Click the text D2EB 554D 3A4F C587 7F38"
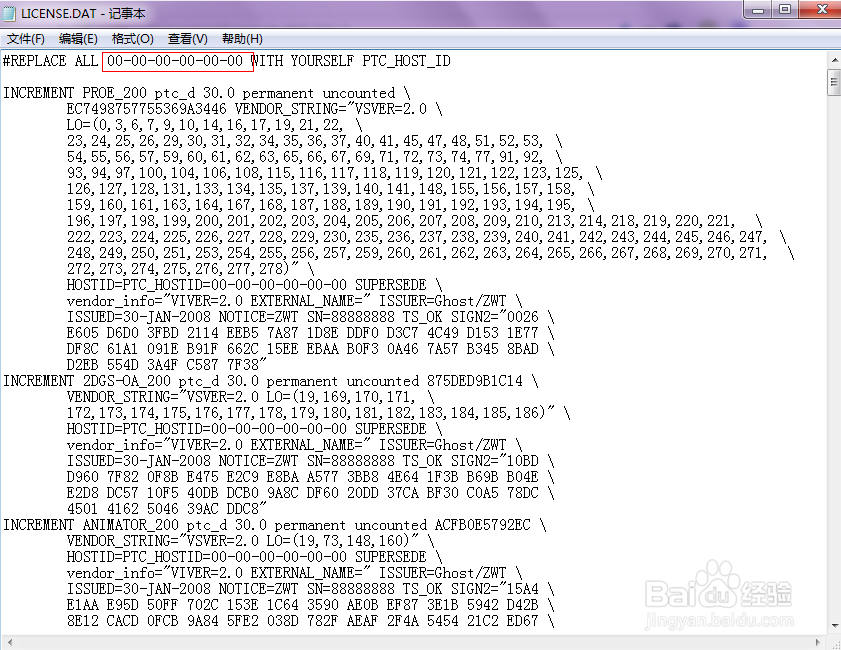The height and width of the screenshot is (650, 841). (x=167, y=365)
